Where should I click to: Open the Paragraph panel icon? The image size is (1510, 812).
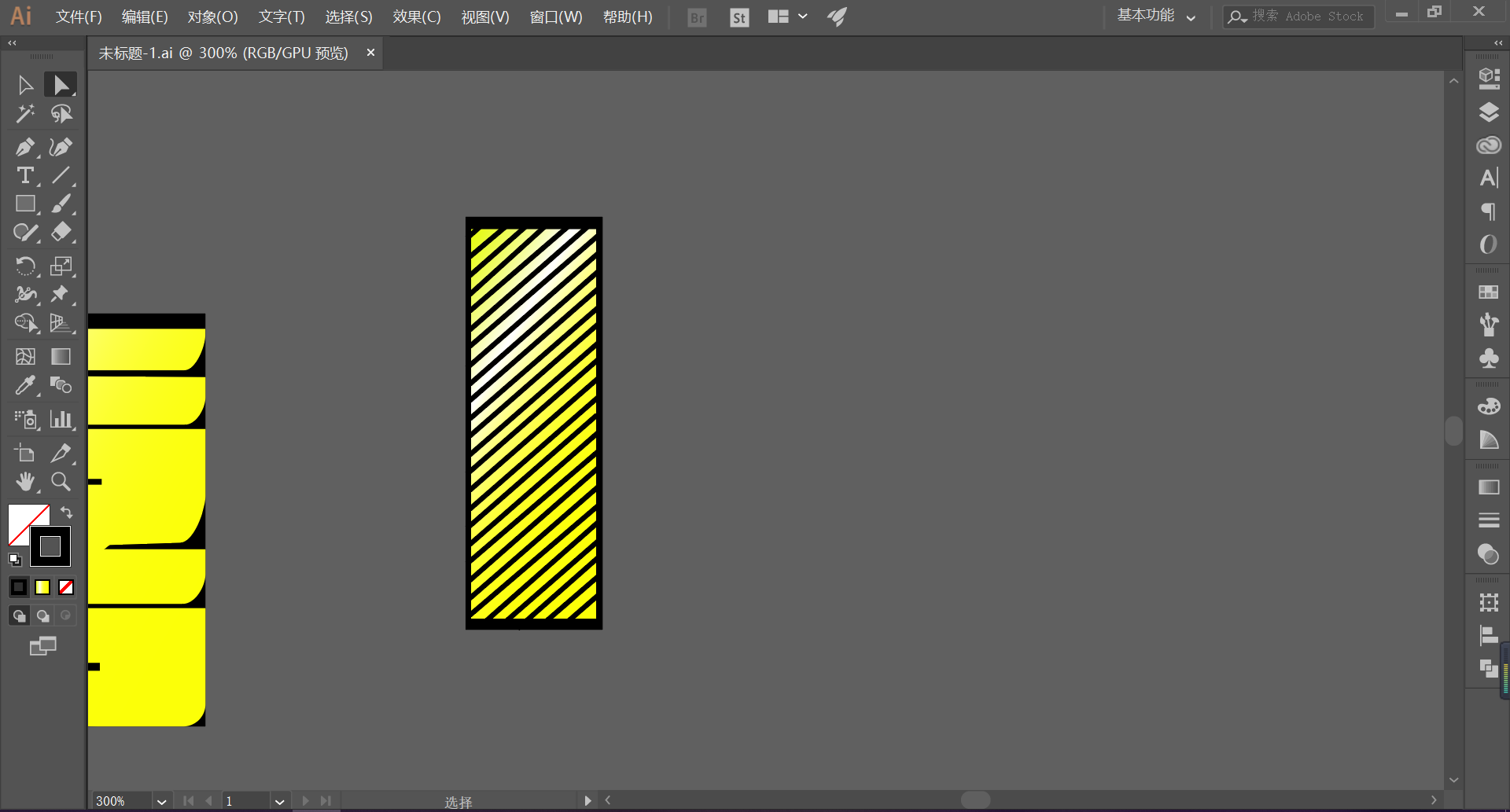pyautogui.click(x=1488, y=211)
